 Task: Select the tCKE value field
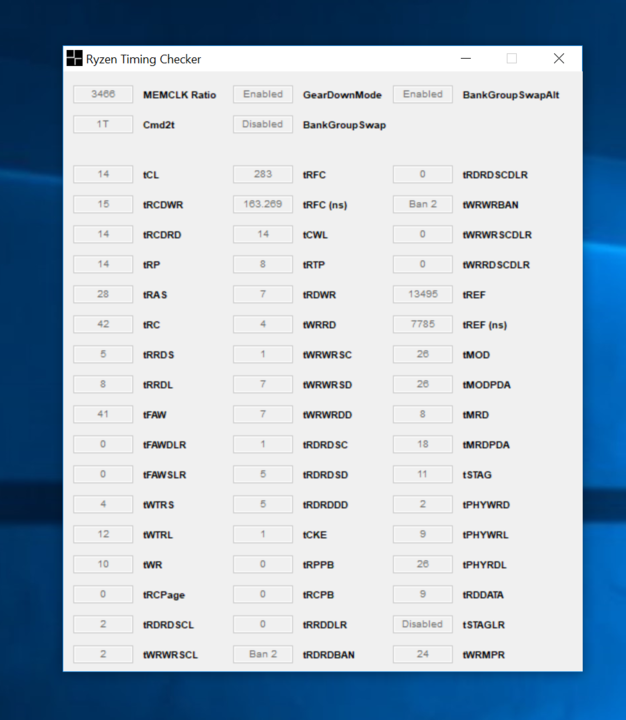coord(263,534)
